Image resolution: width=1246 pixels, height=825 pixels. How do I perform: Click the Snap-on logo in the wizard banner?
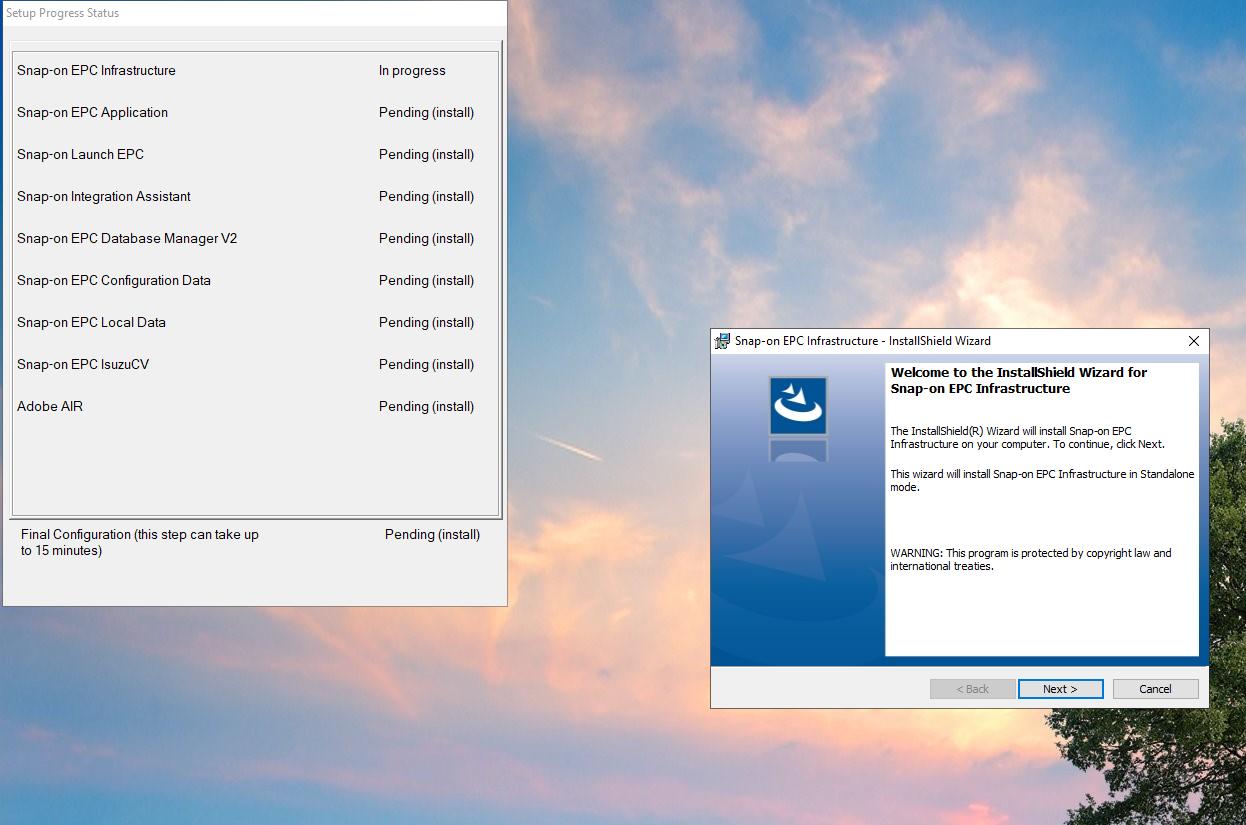(798, 405)
